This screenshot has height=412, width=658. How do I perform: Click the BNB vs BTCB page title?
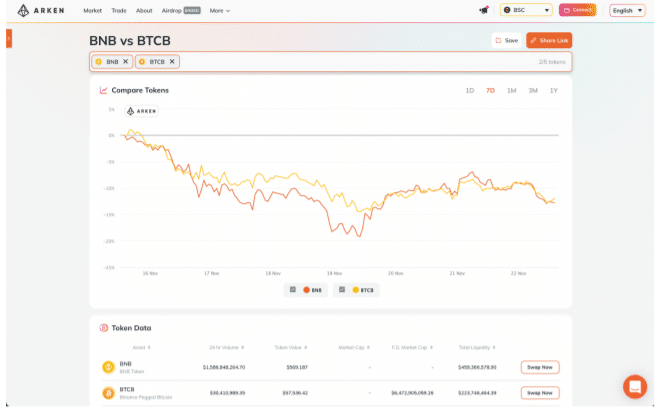(x=130, y=41)
